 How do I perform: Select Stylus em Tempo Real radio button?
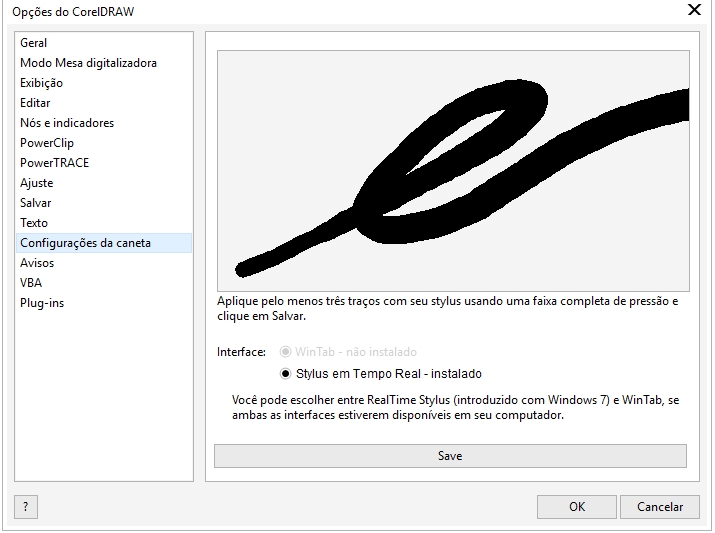click(x=286, y=374)
